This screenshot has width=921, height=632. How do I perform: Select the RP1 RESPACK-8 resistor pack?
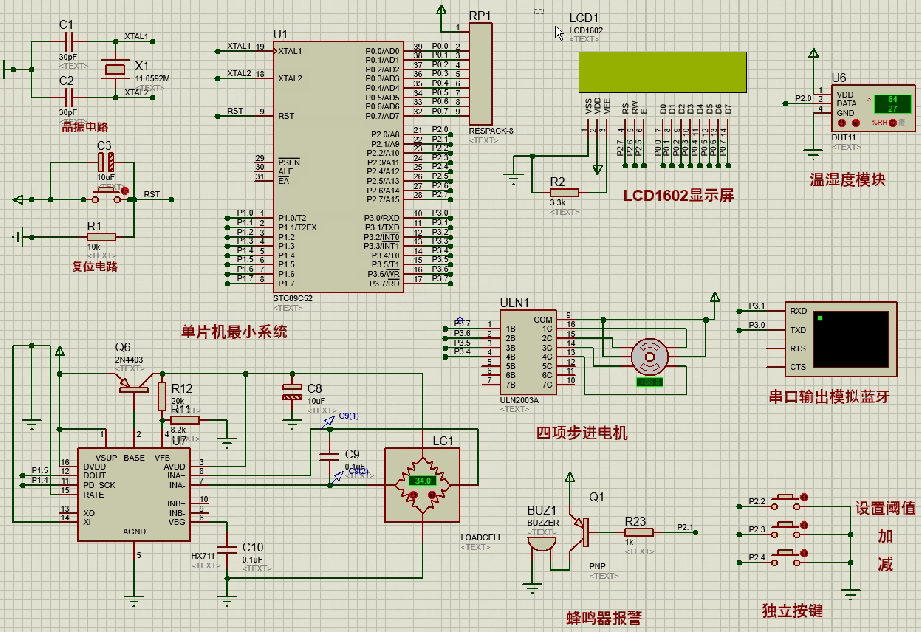pos(481,75)
